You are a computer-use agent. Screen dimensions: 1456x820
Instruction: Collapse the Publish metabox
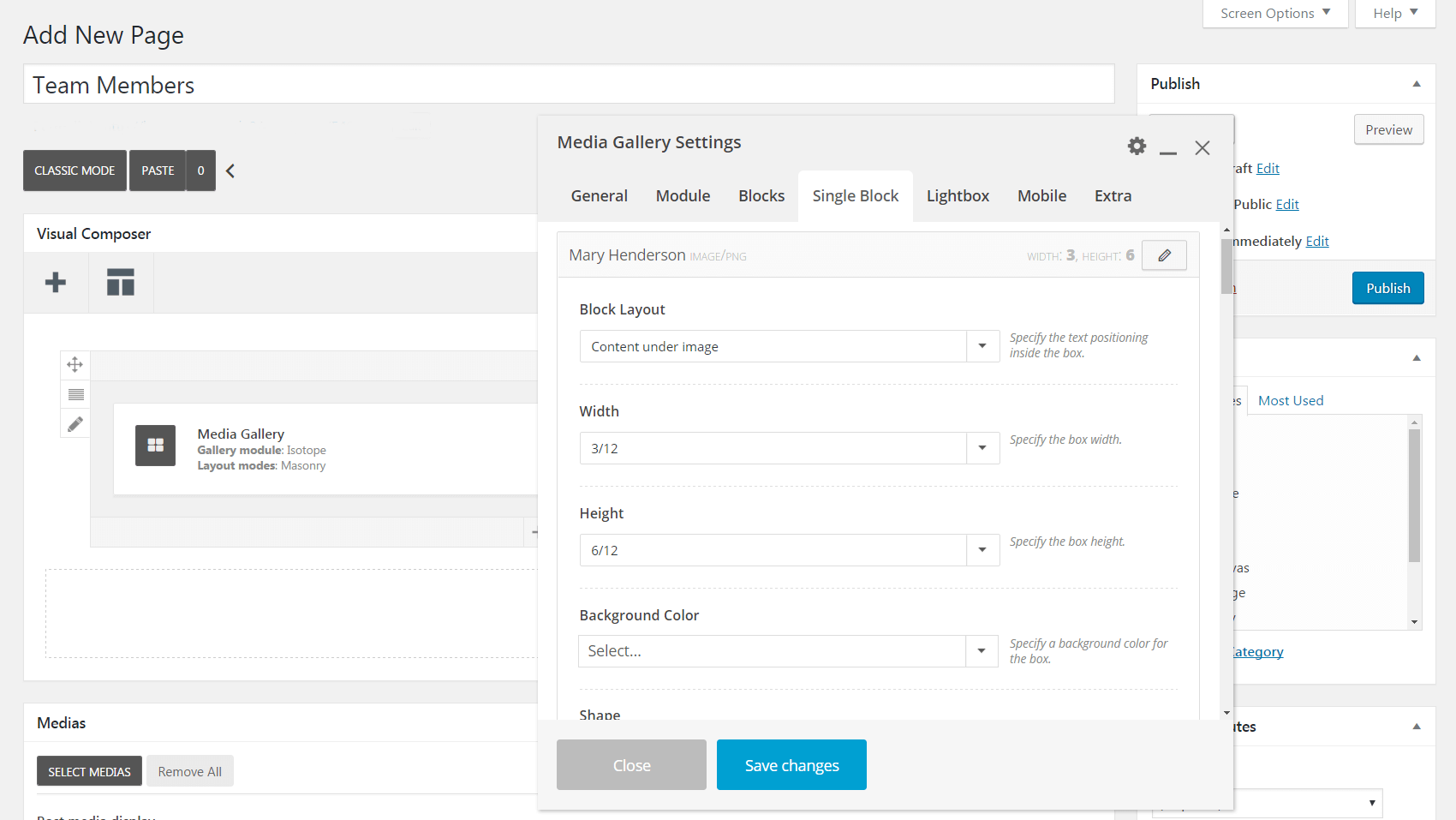[1417, 84]
